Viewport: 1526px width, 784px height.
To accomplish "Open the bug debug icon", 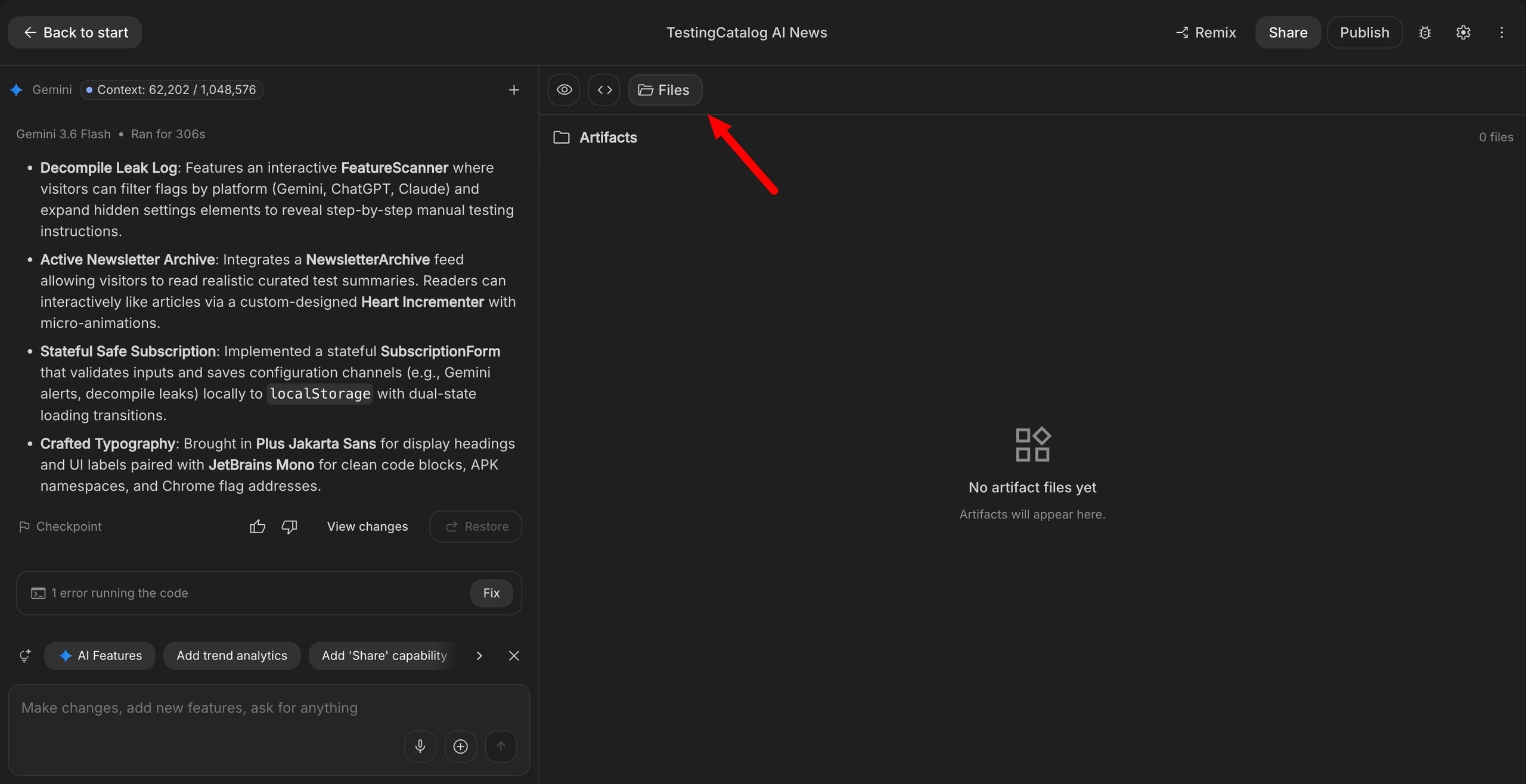I will (x=1425, y=32).
